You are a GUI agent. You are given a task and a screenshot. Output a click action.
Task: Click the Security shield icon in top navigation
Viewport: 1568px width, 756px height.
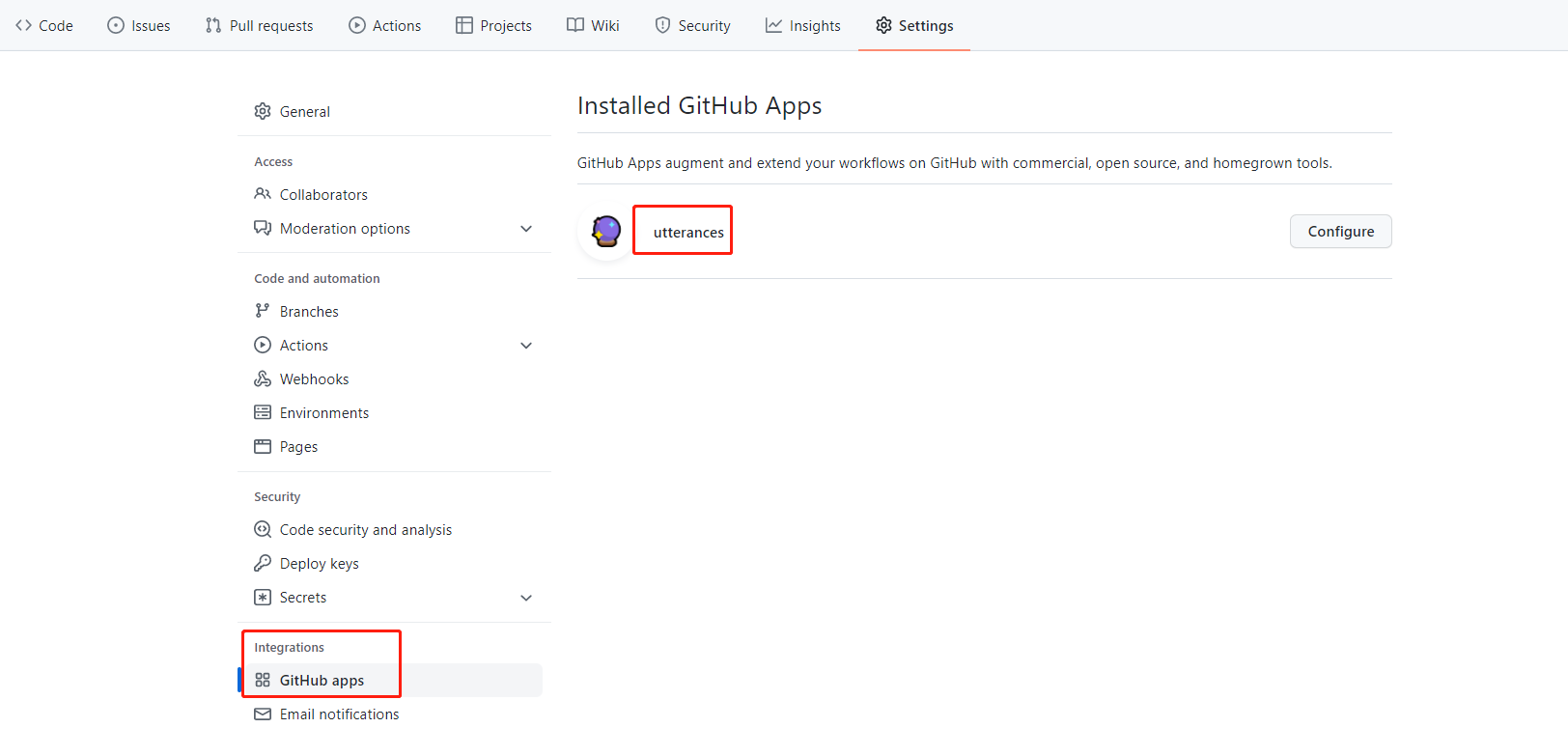[x=662, y=25]
